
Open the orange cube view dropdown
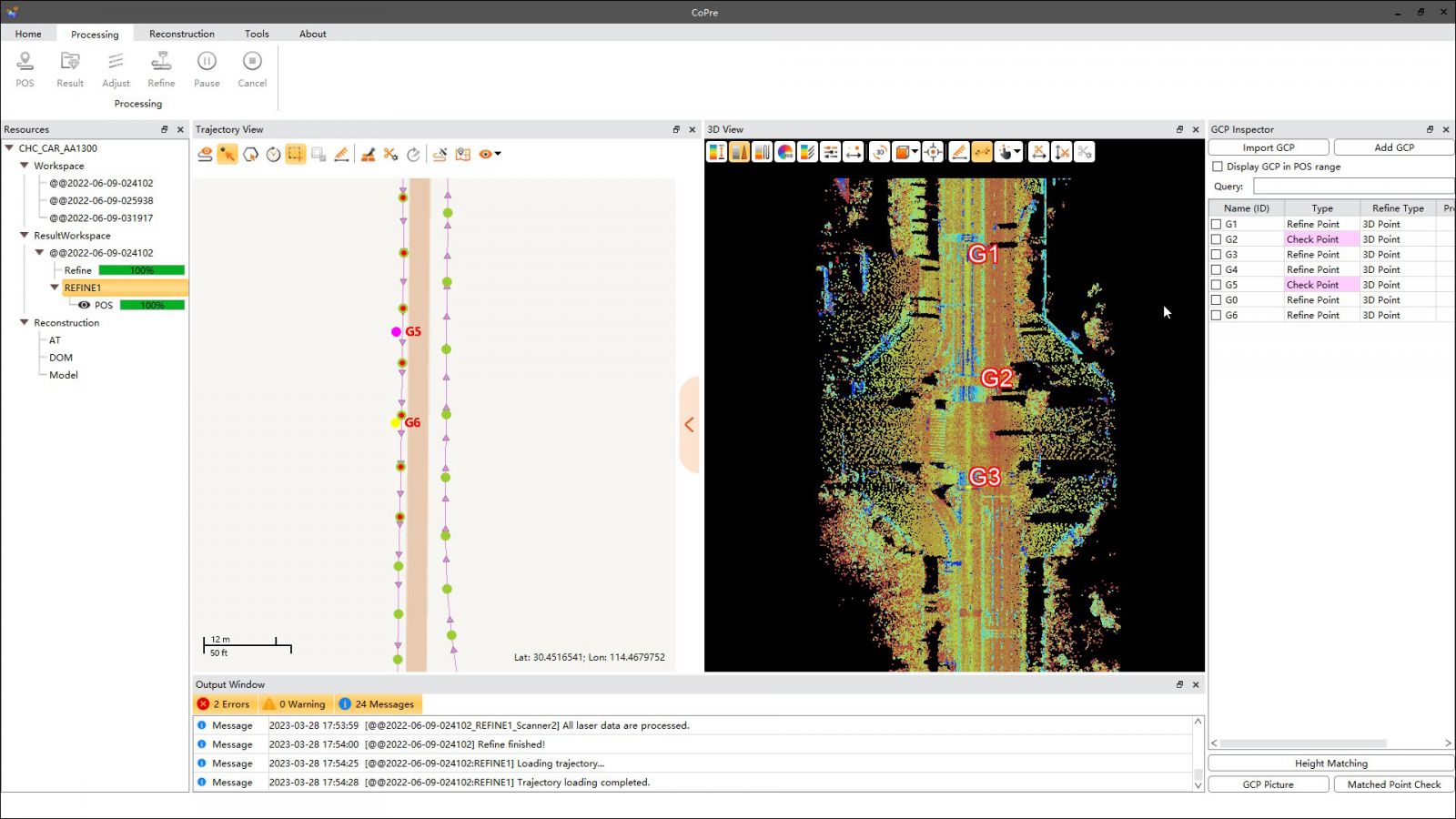[915, 152]
